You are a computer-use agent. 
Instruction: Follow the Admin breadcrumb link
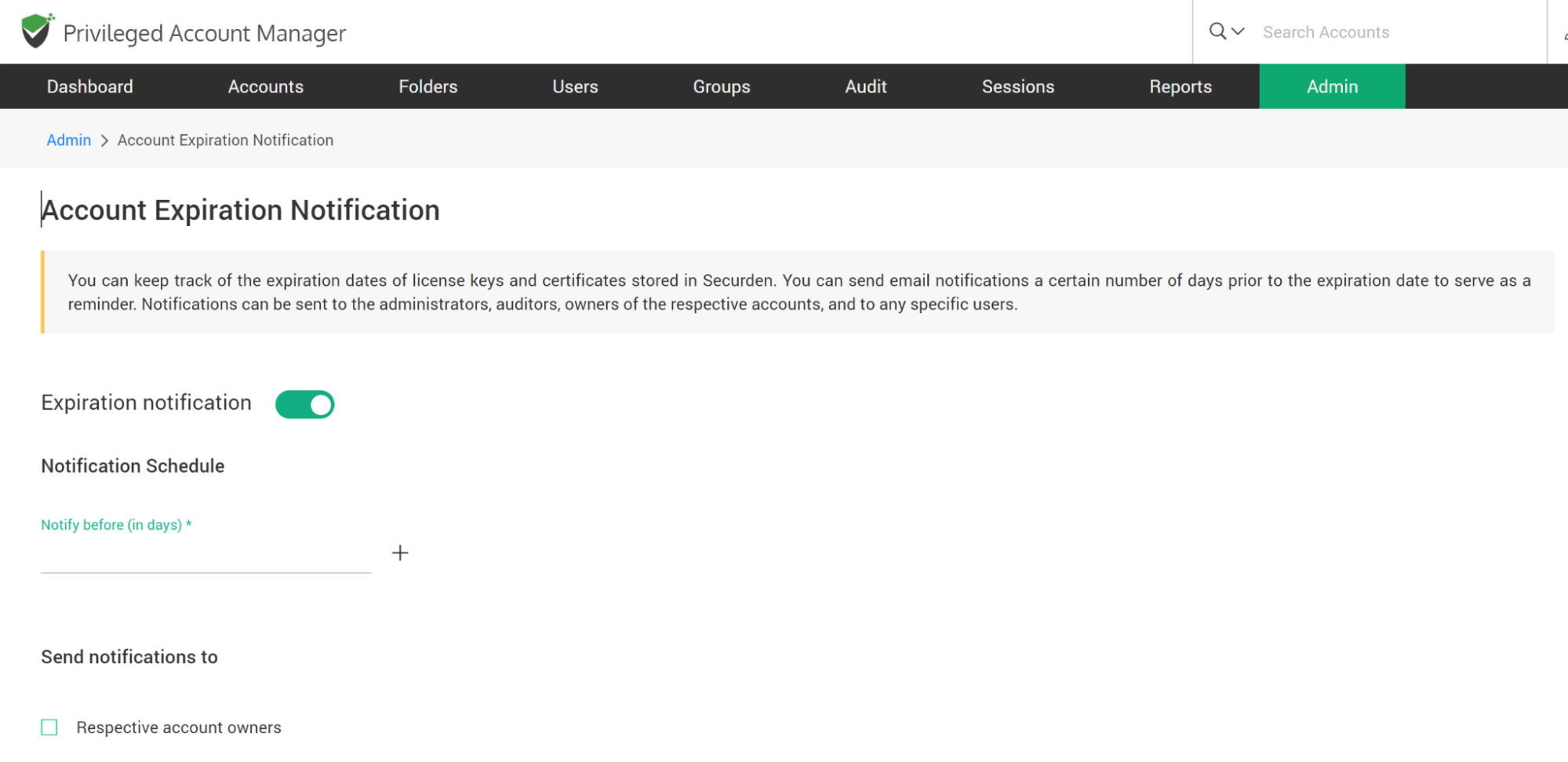[x=68, y=140]
